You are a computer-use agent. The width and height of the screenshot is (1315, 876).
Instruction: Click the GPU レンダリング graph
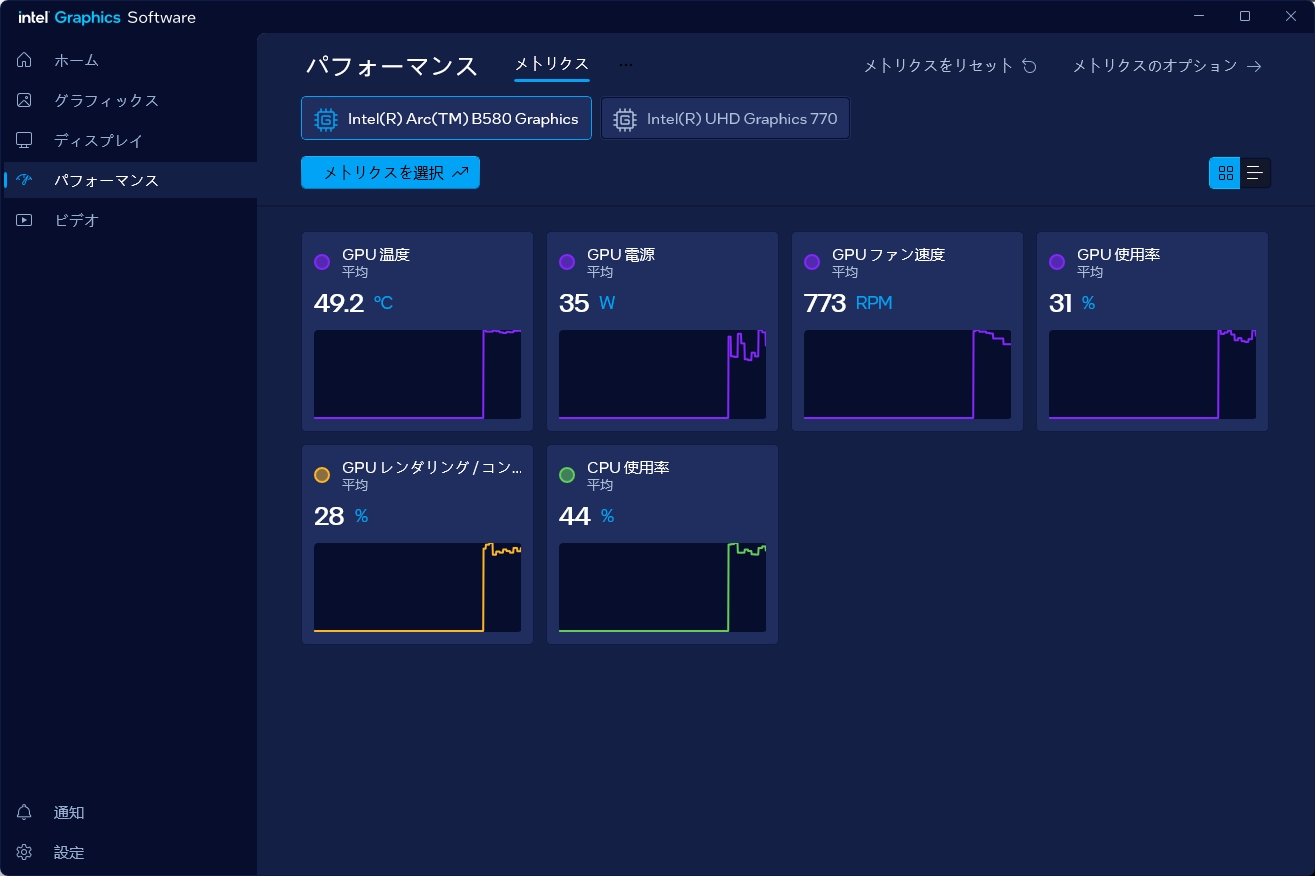pos(417,587)
